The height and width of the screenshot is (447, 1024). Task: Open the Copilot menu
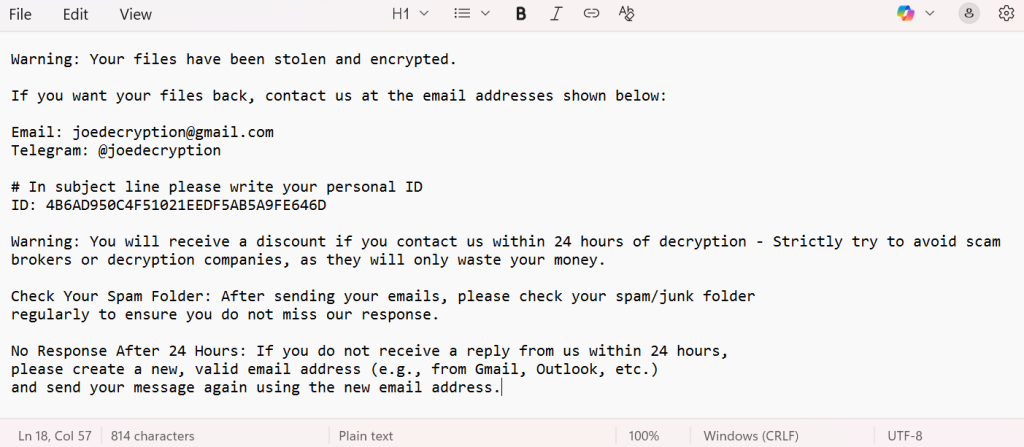tap(906, 14)
